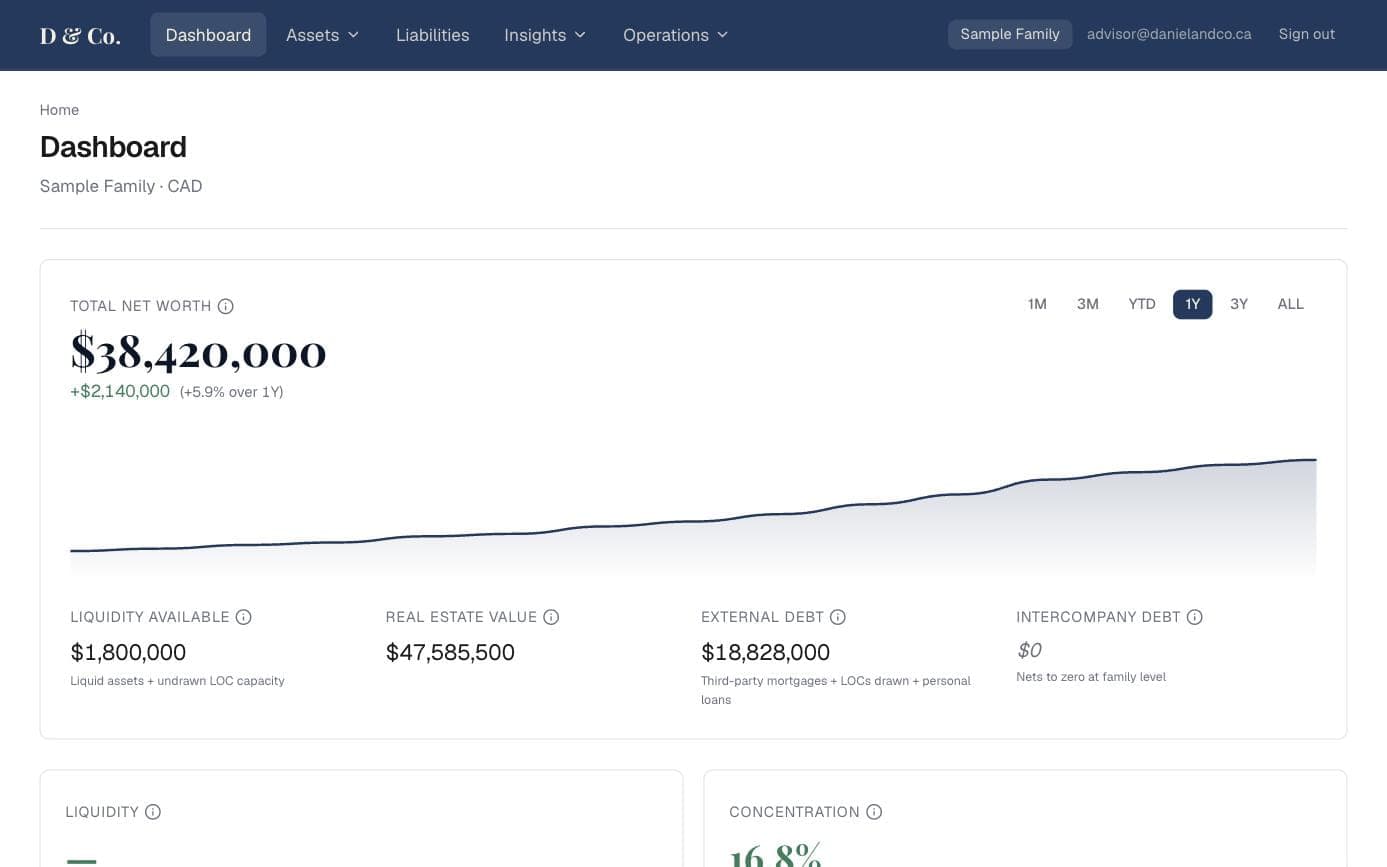Click the Dashboard page heading
This screenshot has height=867, width=1387.
click(x=113, y=147)
